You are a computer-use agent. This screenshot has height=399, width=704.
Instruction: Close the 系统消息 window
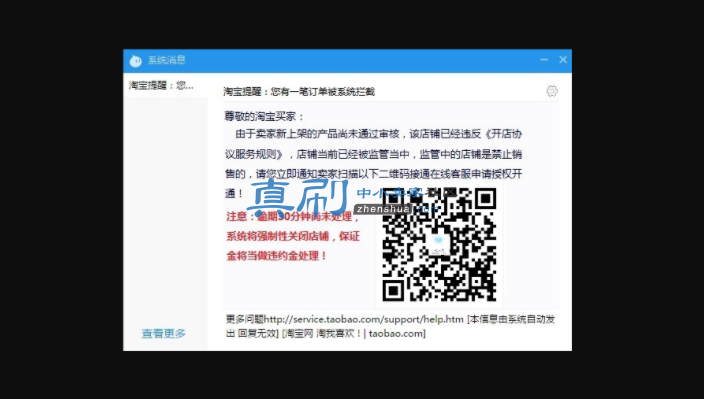[x=563, y=60]
